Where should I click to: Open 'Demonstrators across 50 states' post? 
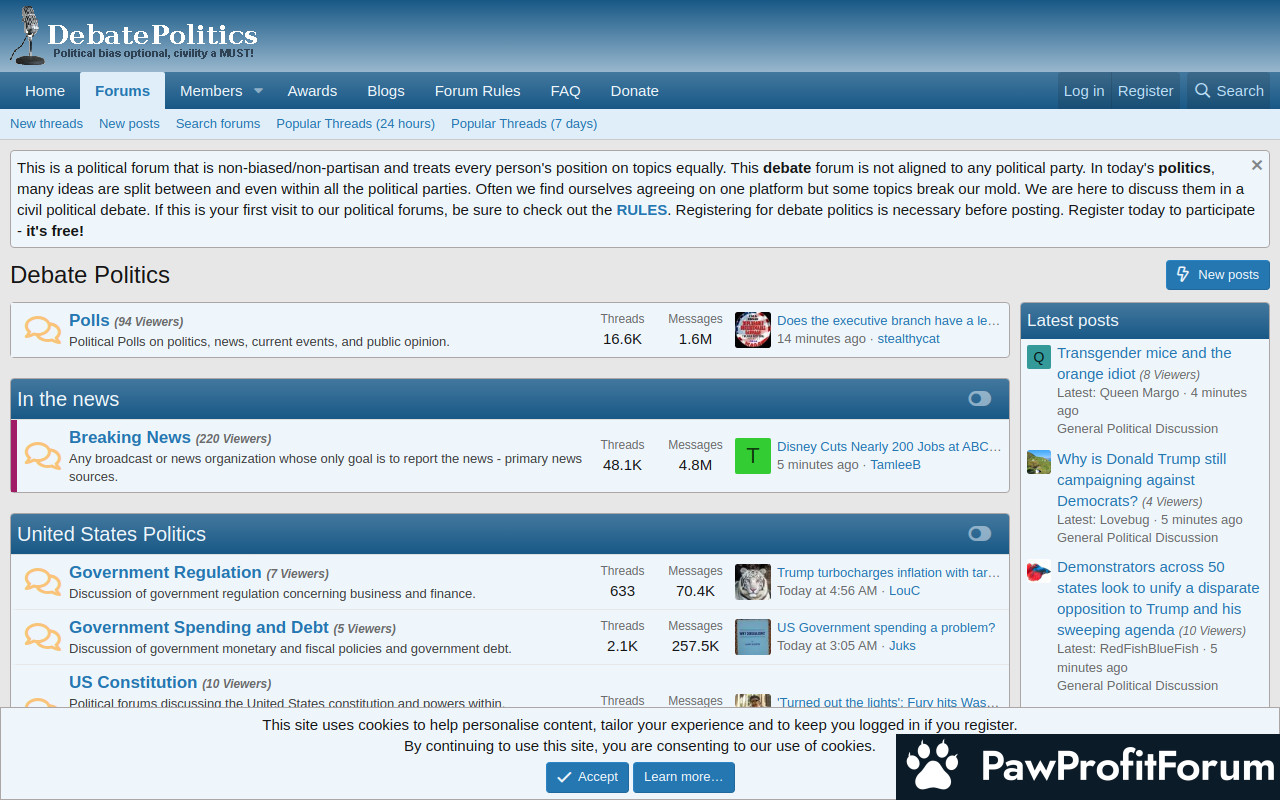(x=1158, y=598)
